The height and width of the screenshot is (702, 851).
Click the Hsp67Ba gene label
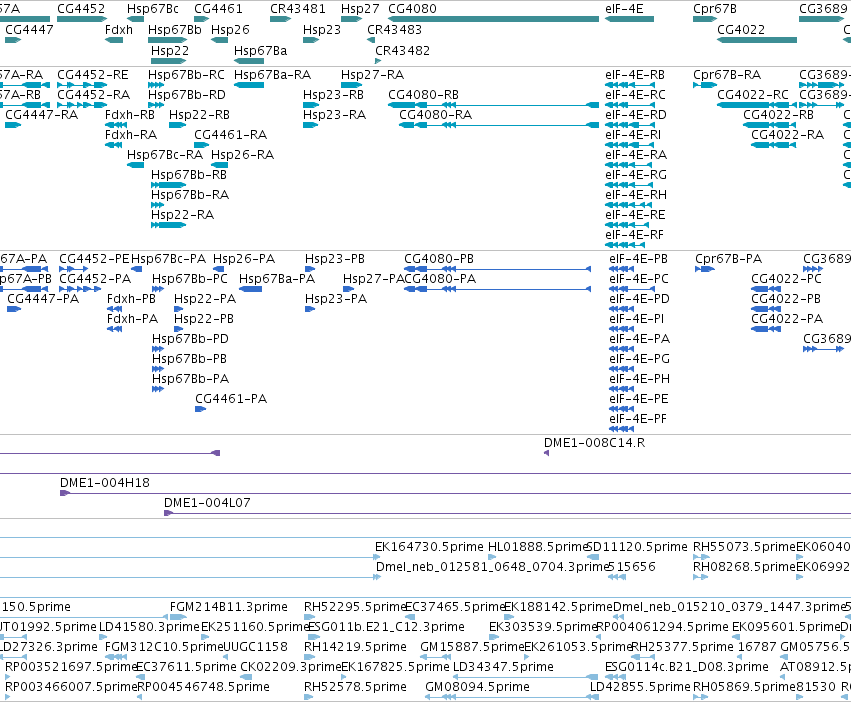coord(261,50)
